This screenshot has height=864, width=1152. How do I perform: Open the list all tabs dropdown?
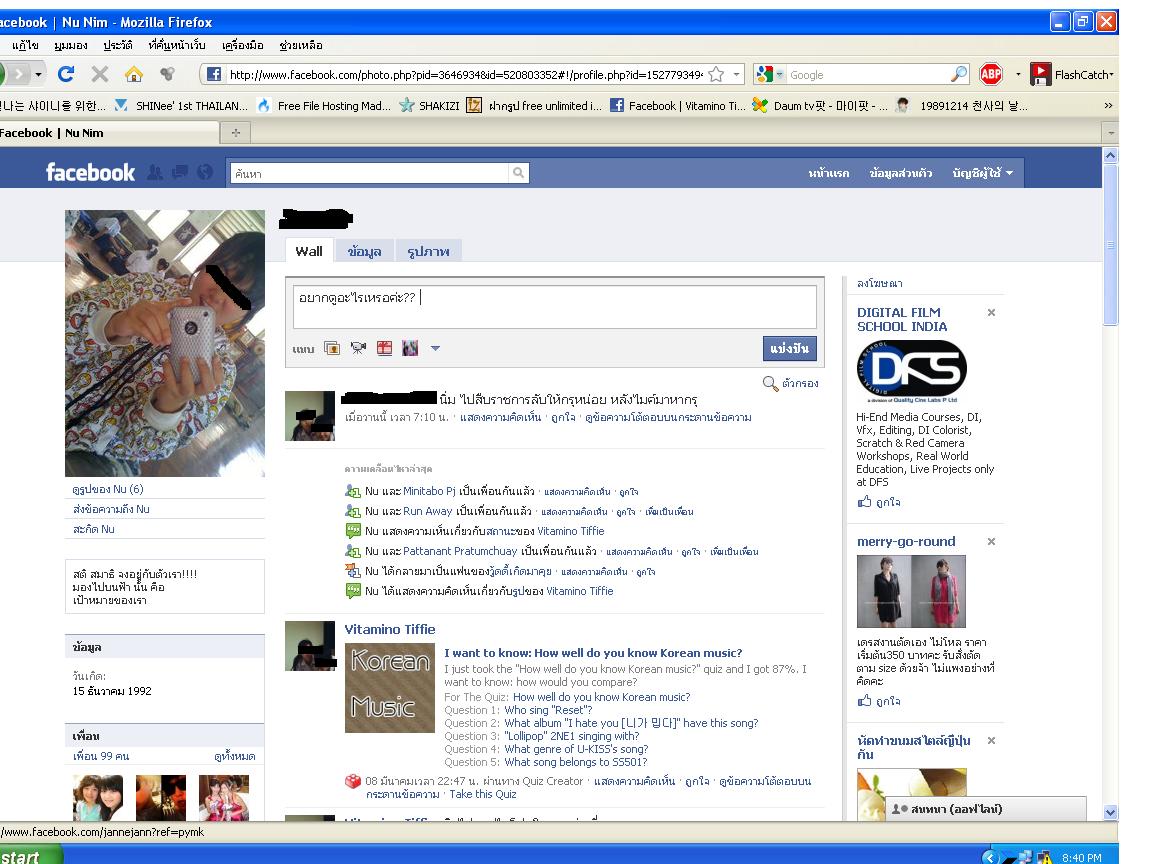[1111, 133]
